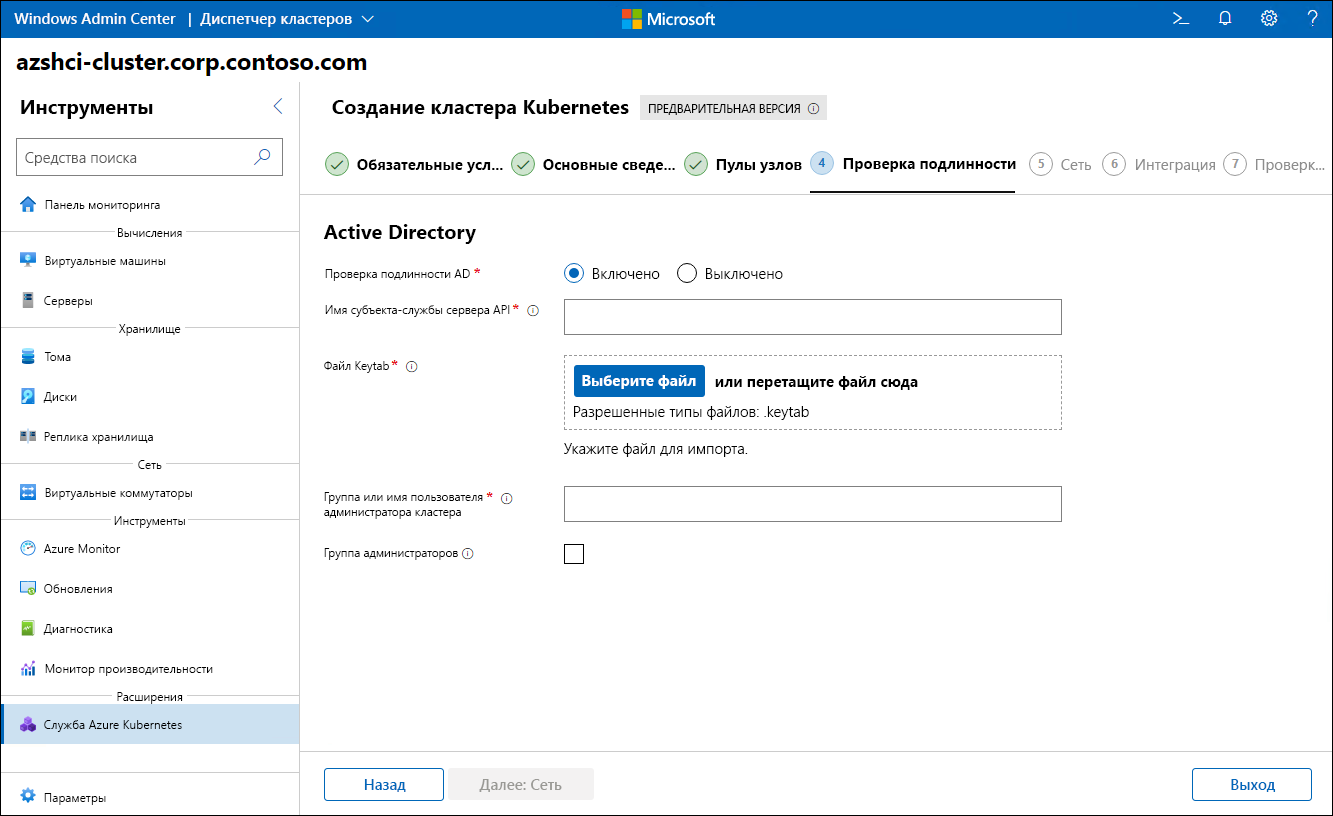Go to the Обязательные условия step
The width and height of the screenshot is (1333, 816).
coord(415,164)
